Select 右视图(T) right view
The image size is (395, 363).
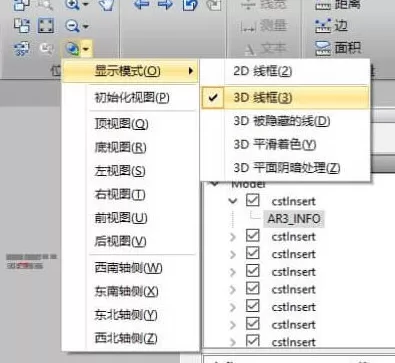click(x=120, y=194)
